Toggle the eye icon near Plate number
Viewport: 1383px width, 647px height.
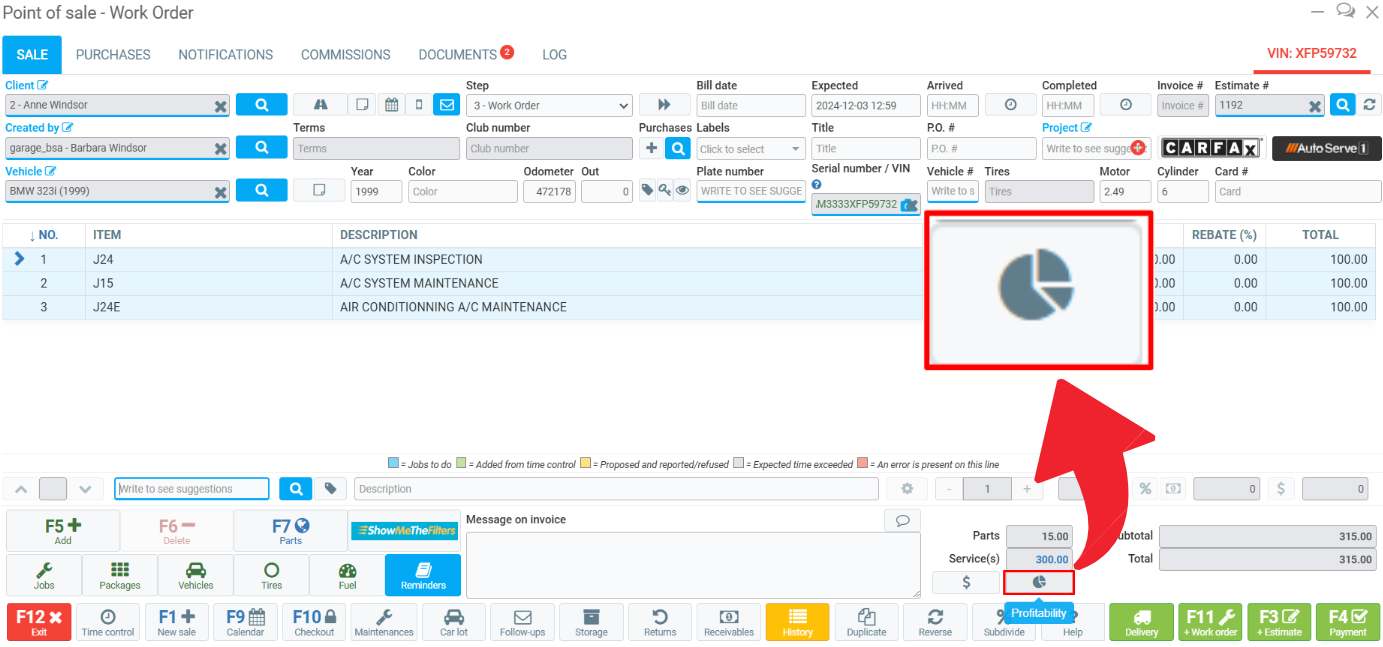(682, 190)
